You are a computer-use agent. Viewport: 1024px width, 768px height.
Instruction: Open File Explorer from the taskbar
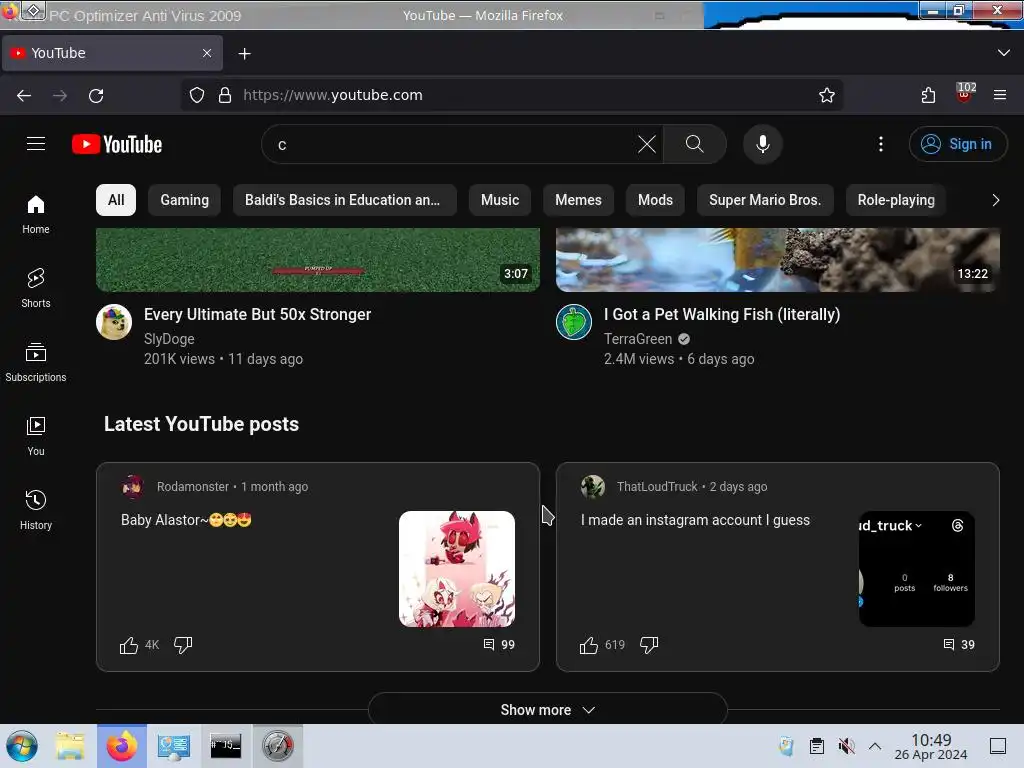[70, 746]
